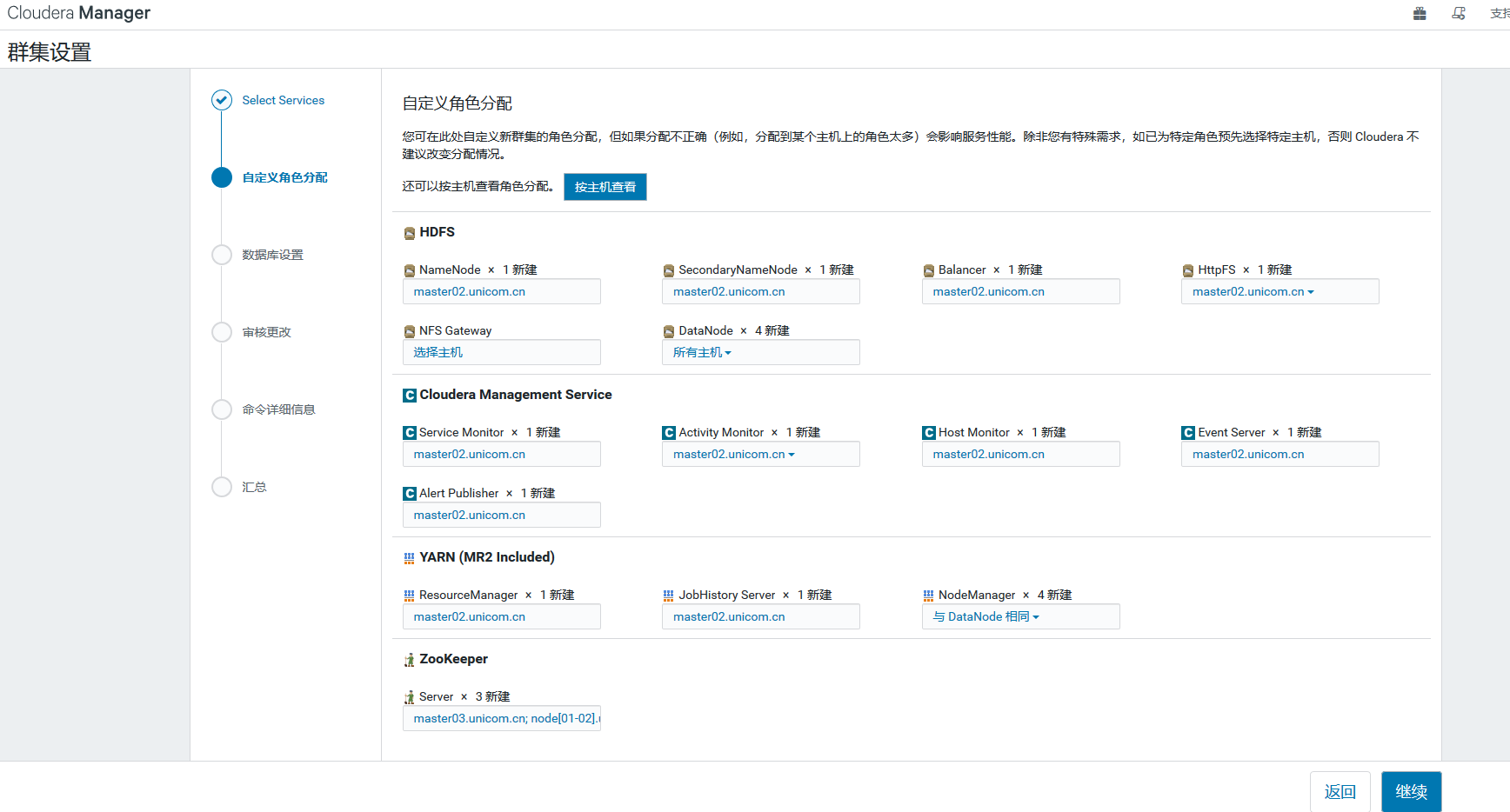
Task: Click the 返回 button
Action: tap(1340, 791)
